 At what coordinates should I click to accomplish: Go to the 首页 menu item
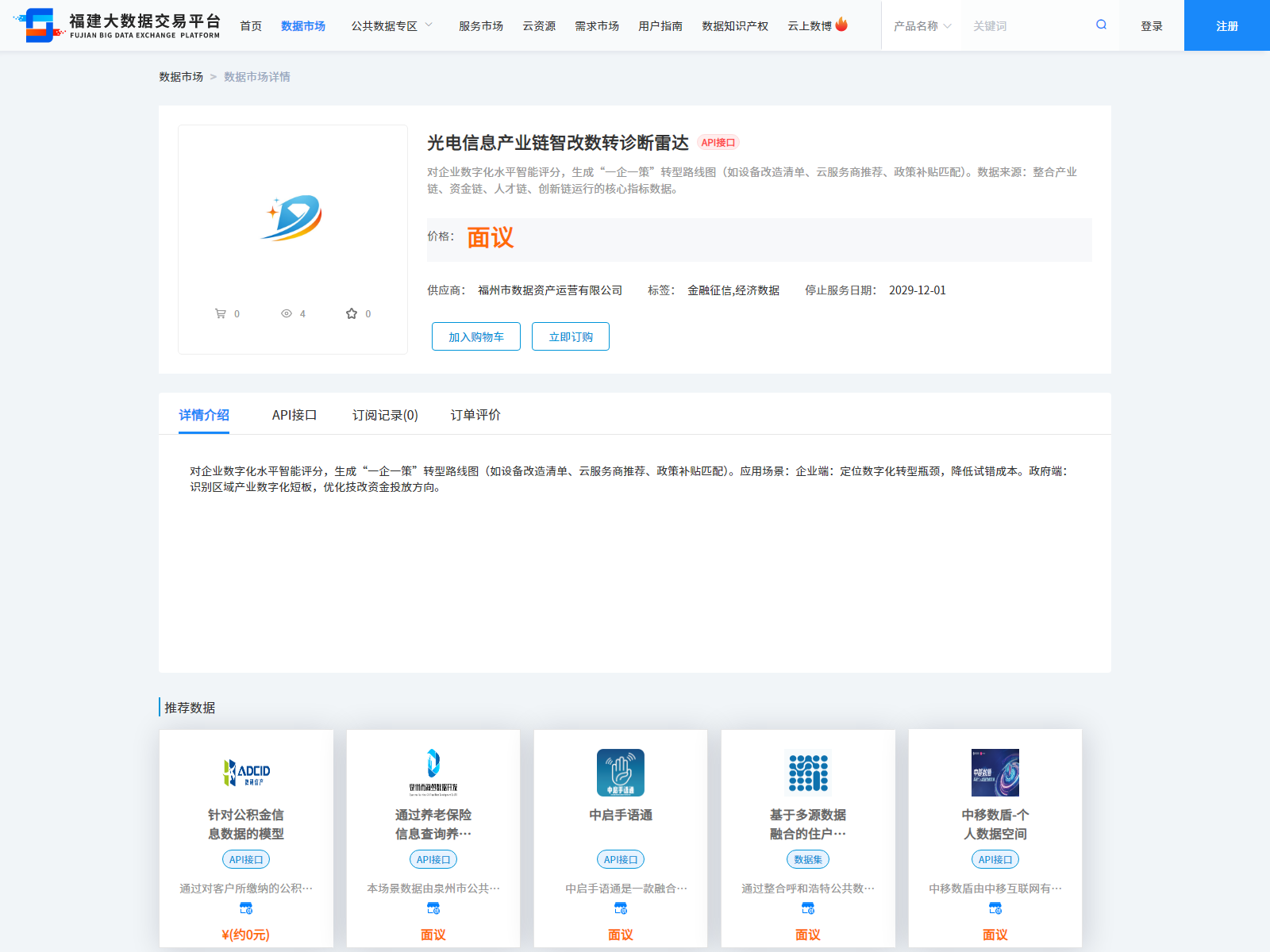pyautogui.click(x=251, y=25)
